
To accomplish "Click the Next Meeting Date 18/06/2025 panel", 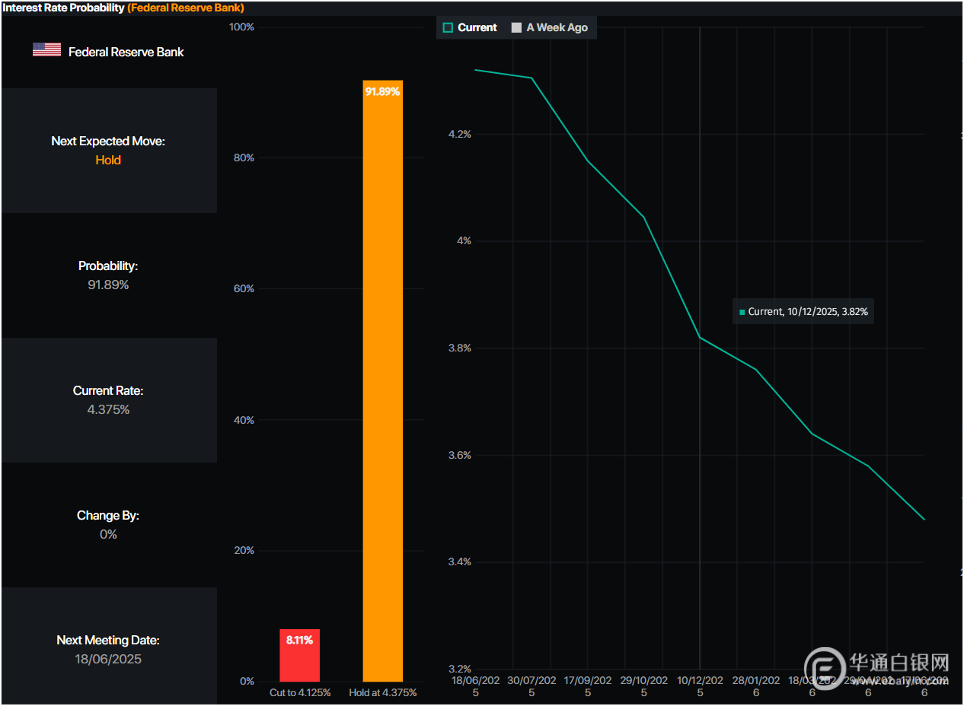I will click(x=108, y=649).
